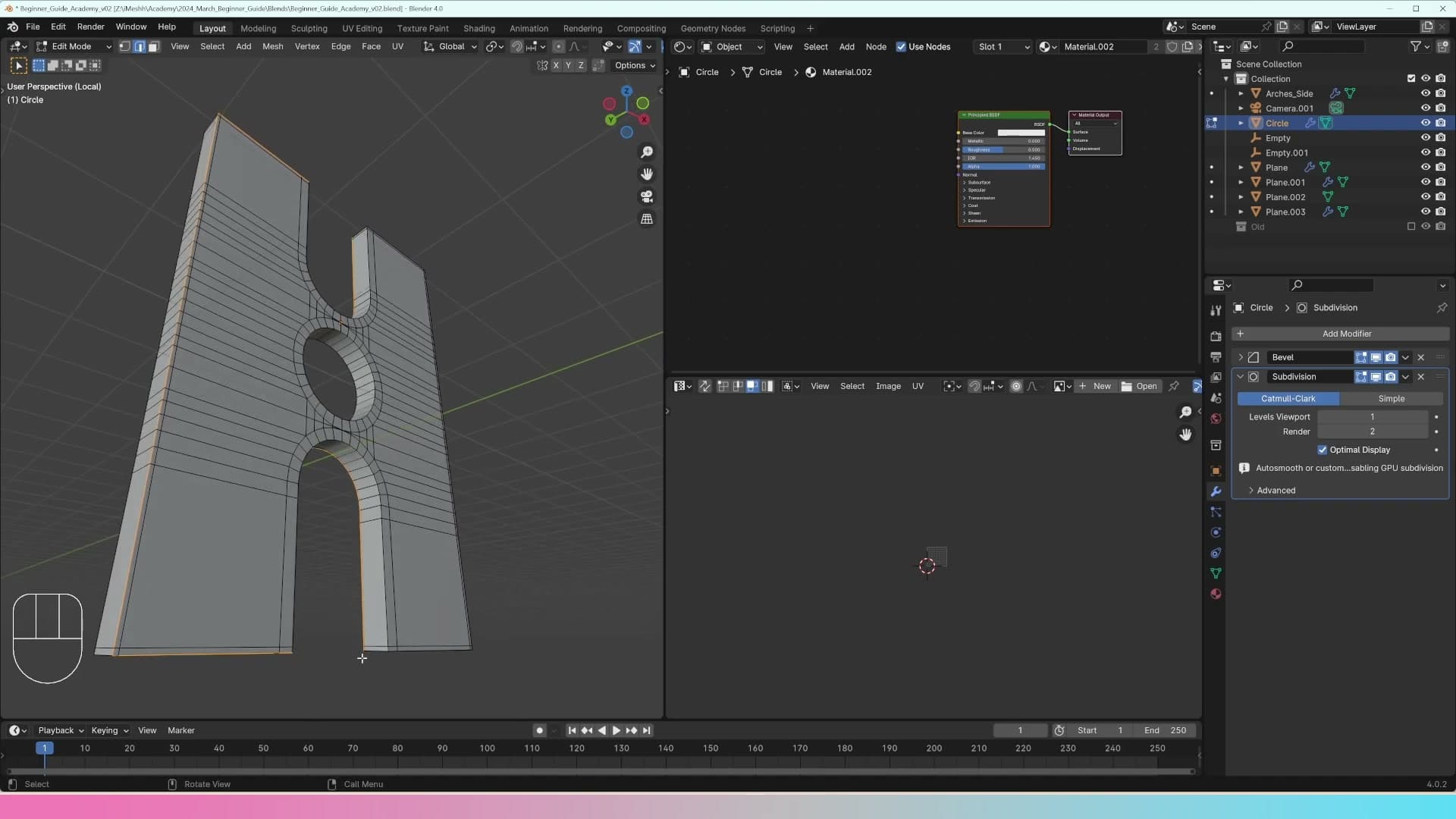Click the current frame number field

tap(1020, 731)
